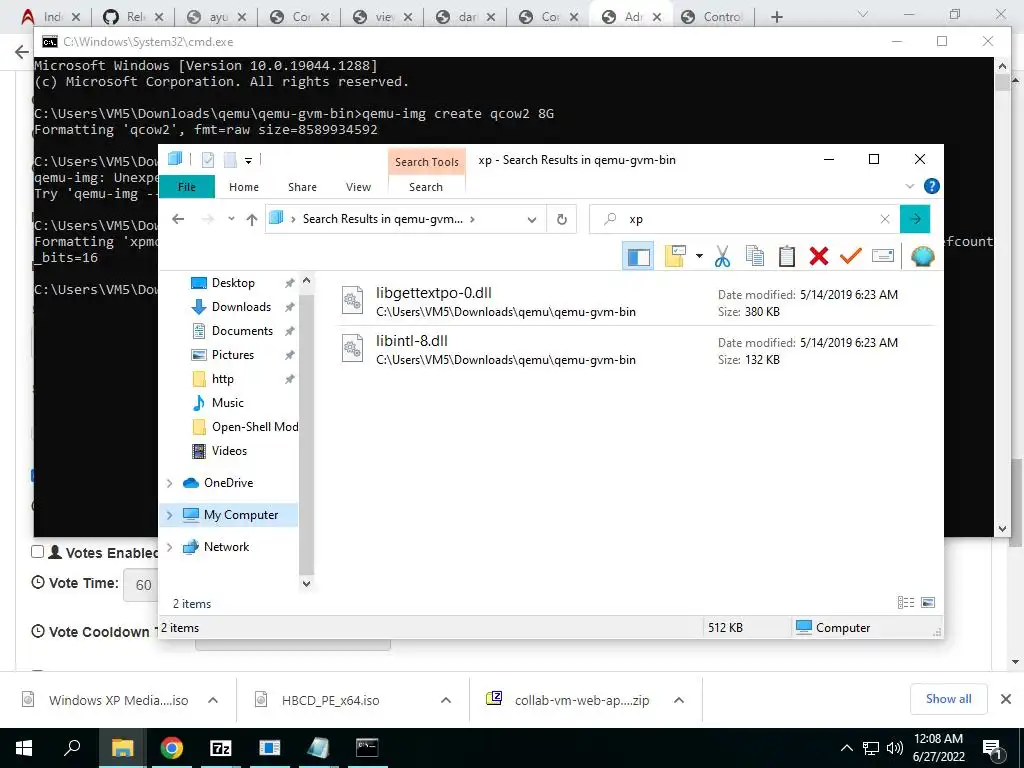The width and height of the screenshot is (1024, 768).
Task: Open the File tab in Explorer ribbon
Action: (x=187, y=187)
